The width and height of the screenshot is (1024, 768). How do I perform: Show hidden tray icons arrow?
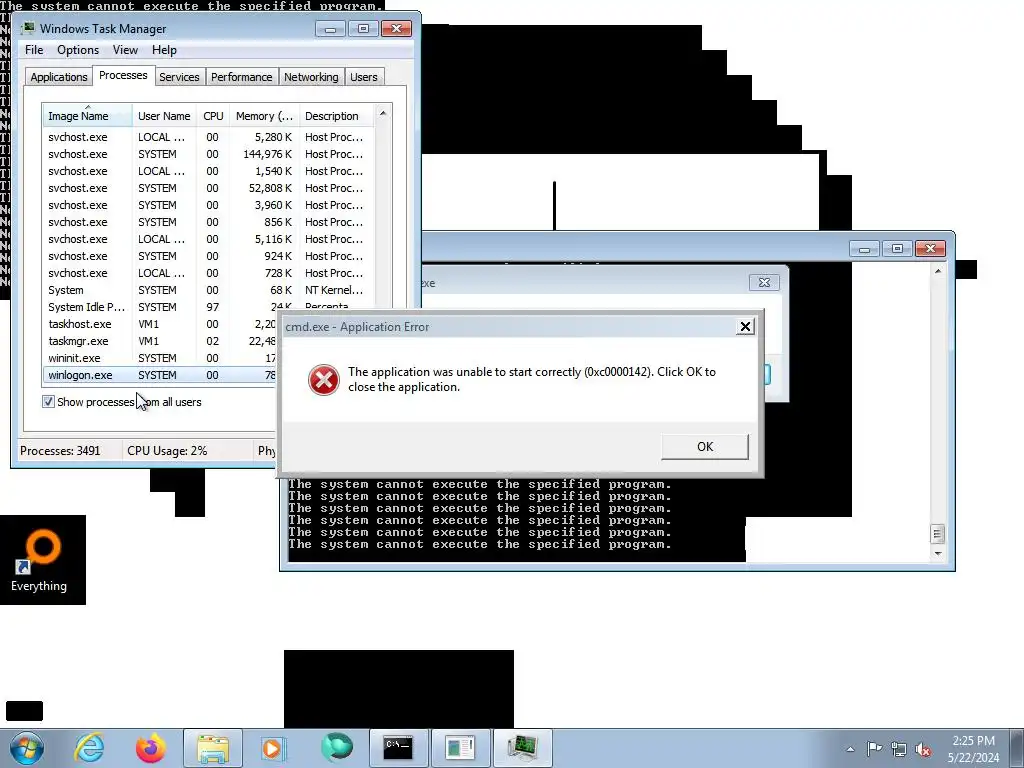coord(850,749)
